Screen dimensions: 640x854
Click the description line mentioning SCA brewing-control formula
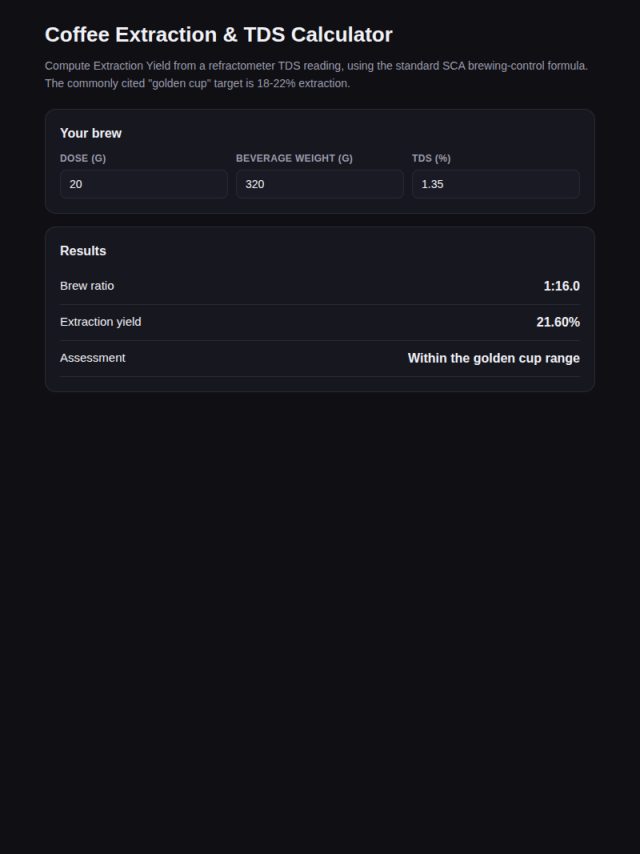coord(316,66)
